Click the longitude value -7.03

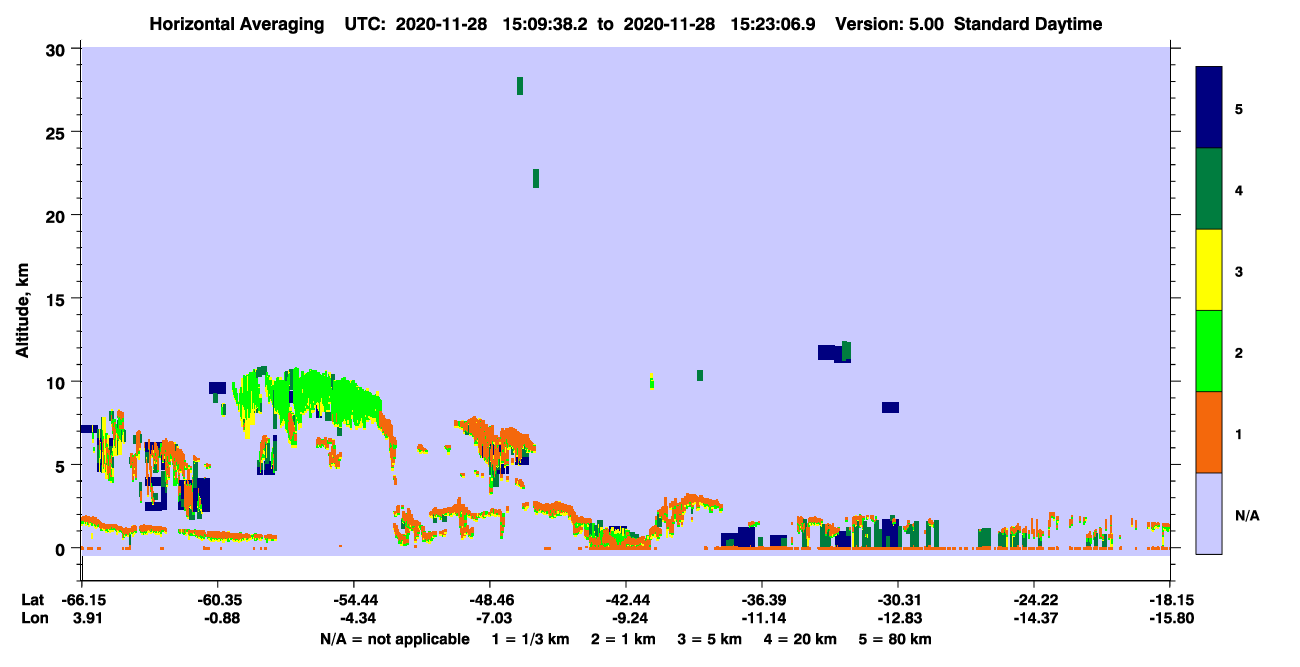(490, 618)
